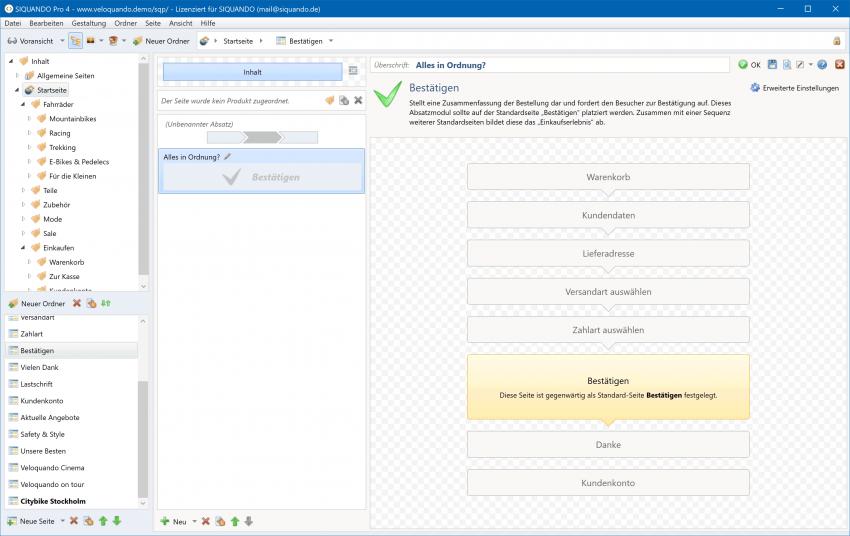Click the save disk icon beside OK
Screen dimensions: 850x536
[x=772, y=65]
